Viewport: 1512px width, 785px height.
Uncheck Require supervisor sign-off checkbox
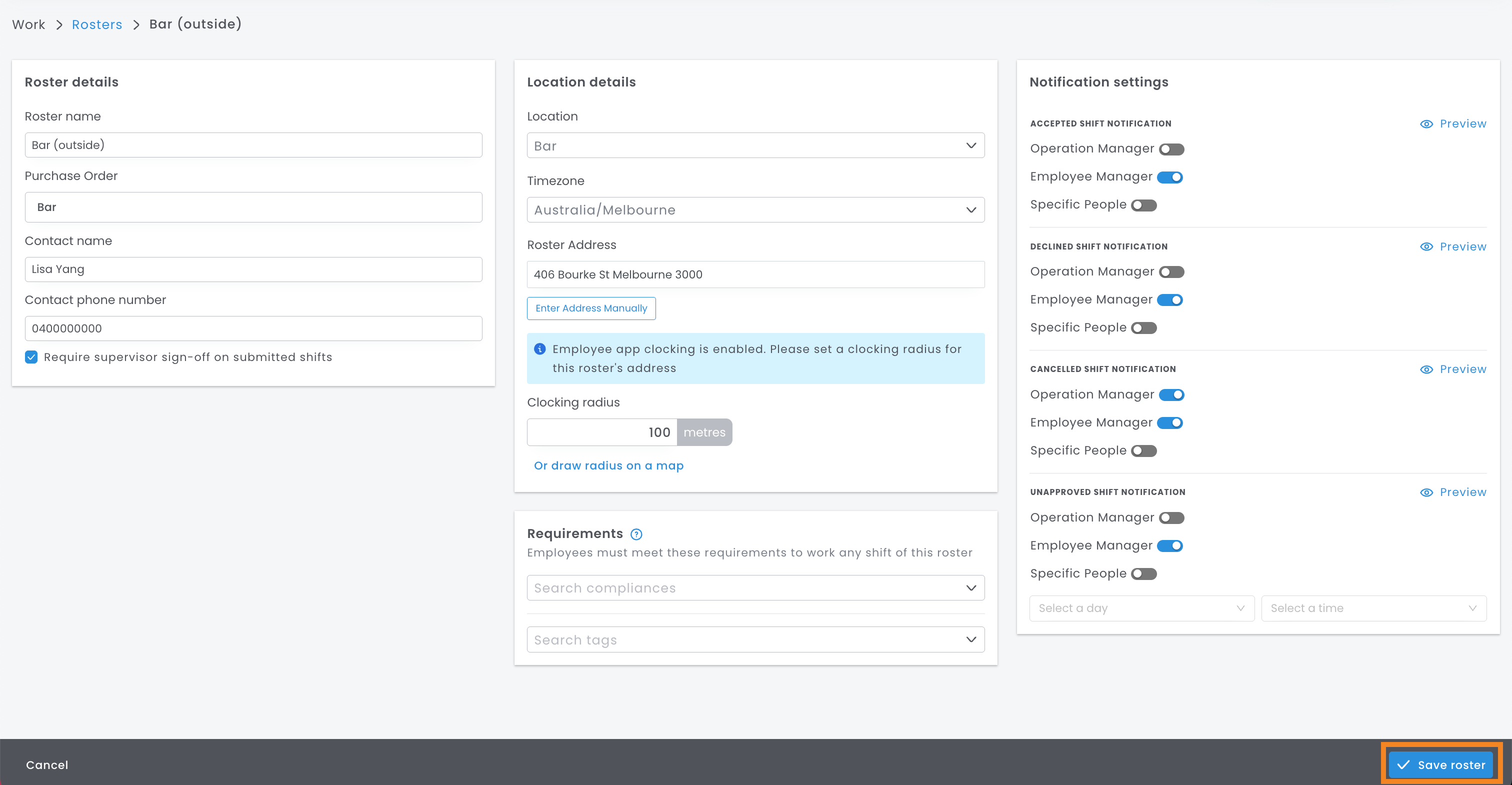[31, 357]
